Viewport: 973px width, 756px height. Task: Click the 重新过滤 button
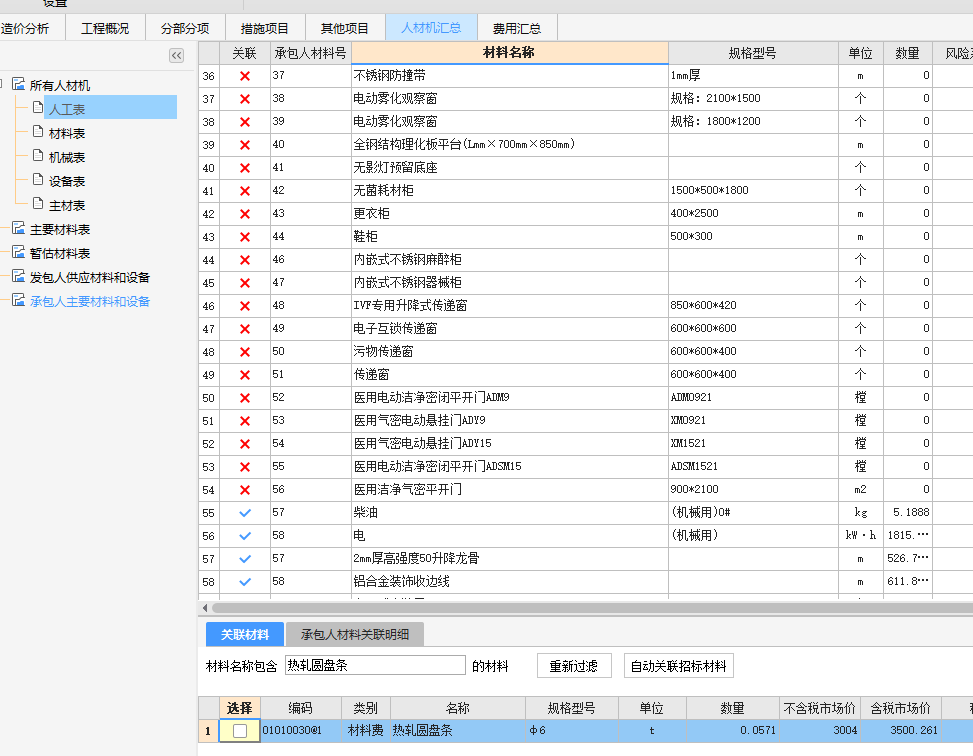click(x=574, y=666)
